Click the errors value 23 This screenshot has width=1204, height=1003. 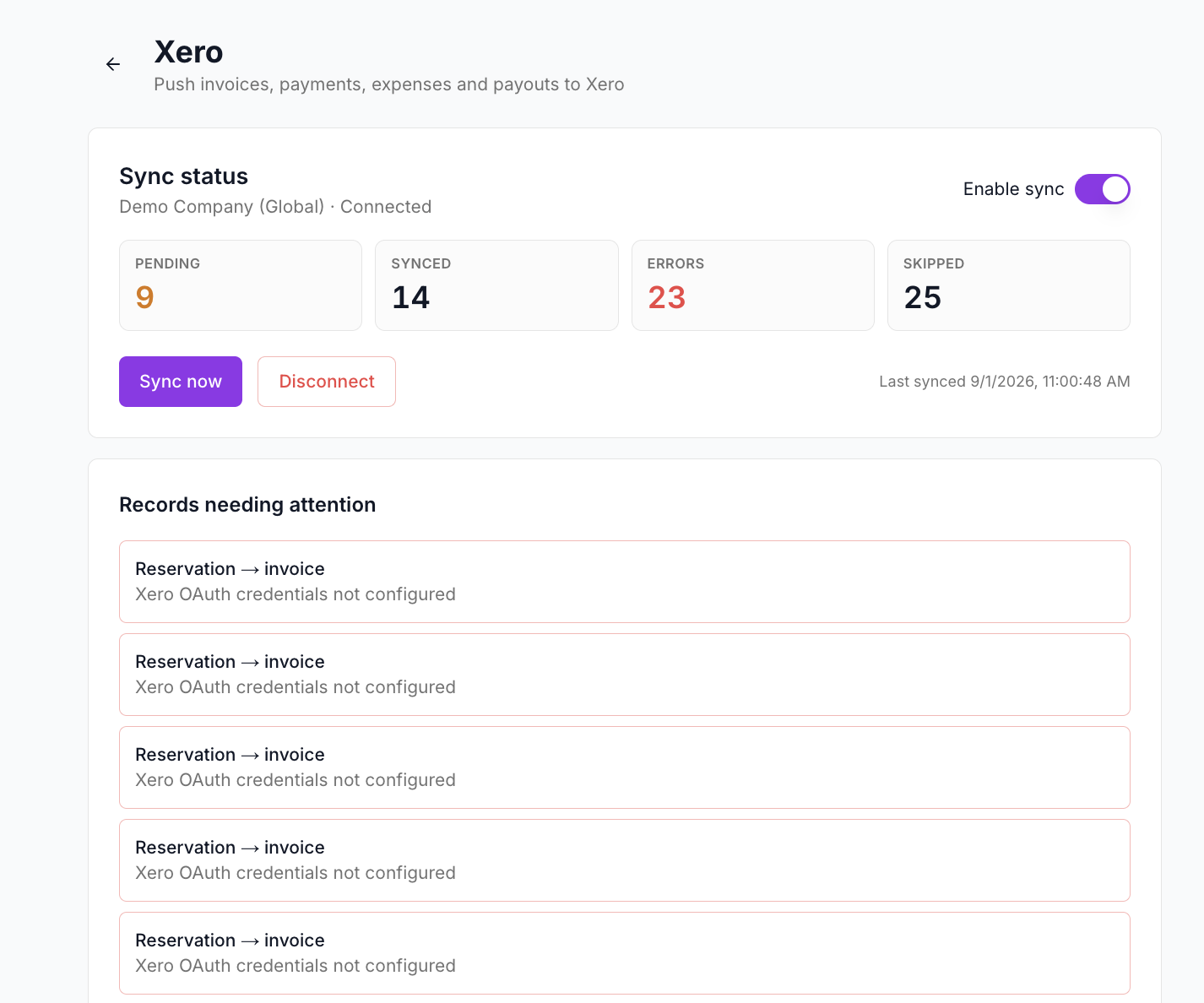click(x=667, y=297)
